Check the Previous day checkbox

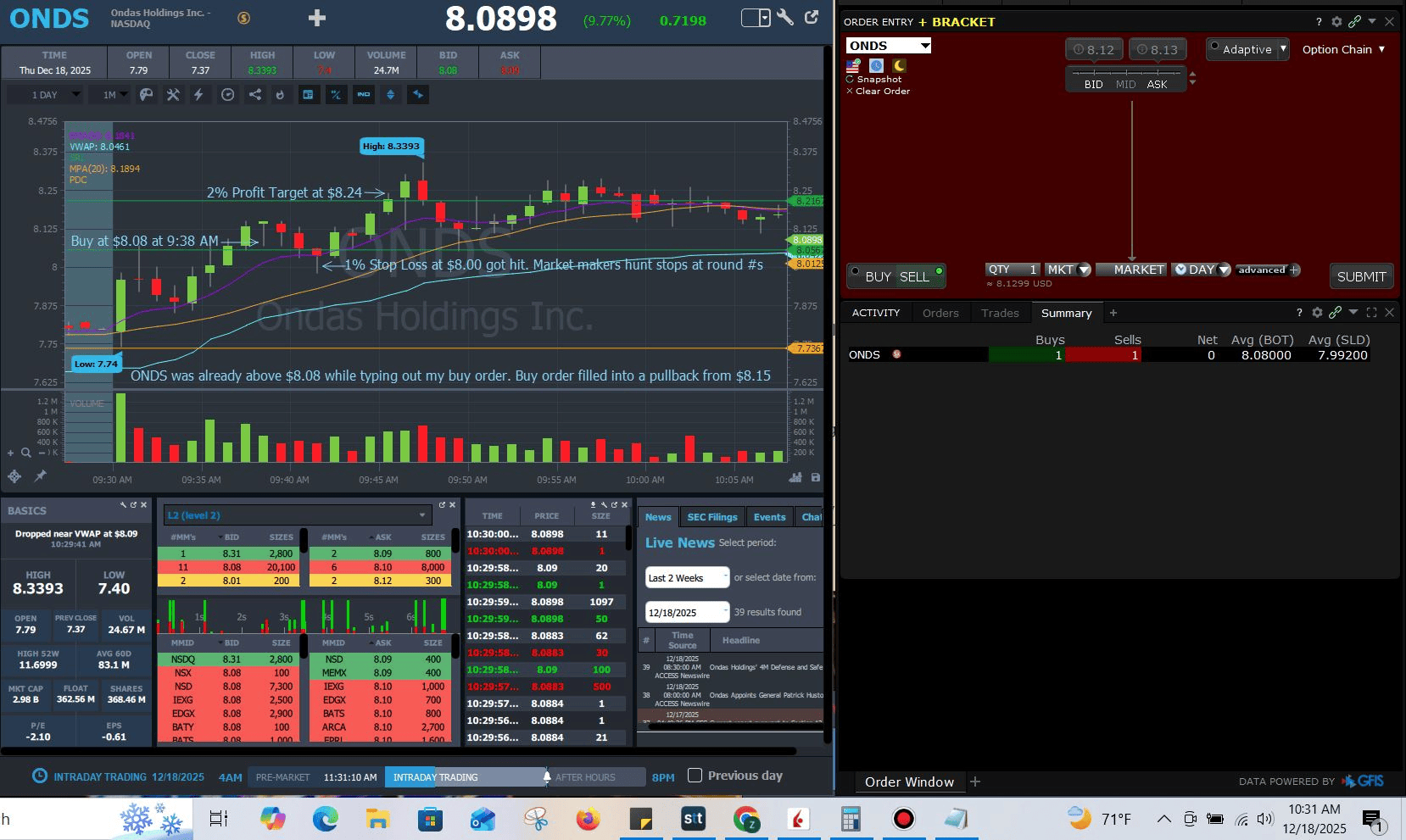[695, 776]
